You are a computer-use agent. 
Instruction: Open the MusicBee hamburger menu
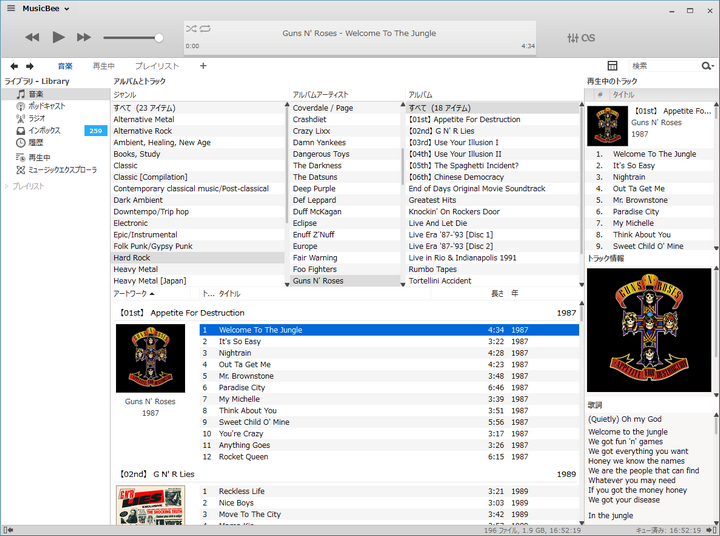(x=11, y=8)
